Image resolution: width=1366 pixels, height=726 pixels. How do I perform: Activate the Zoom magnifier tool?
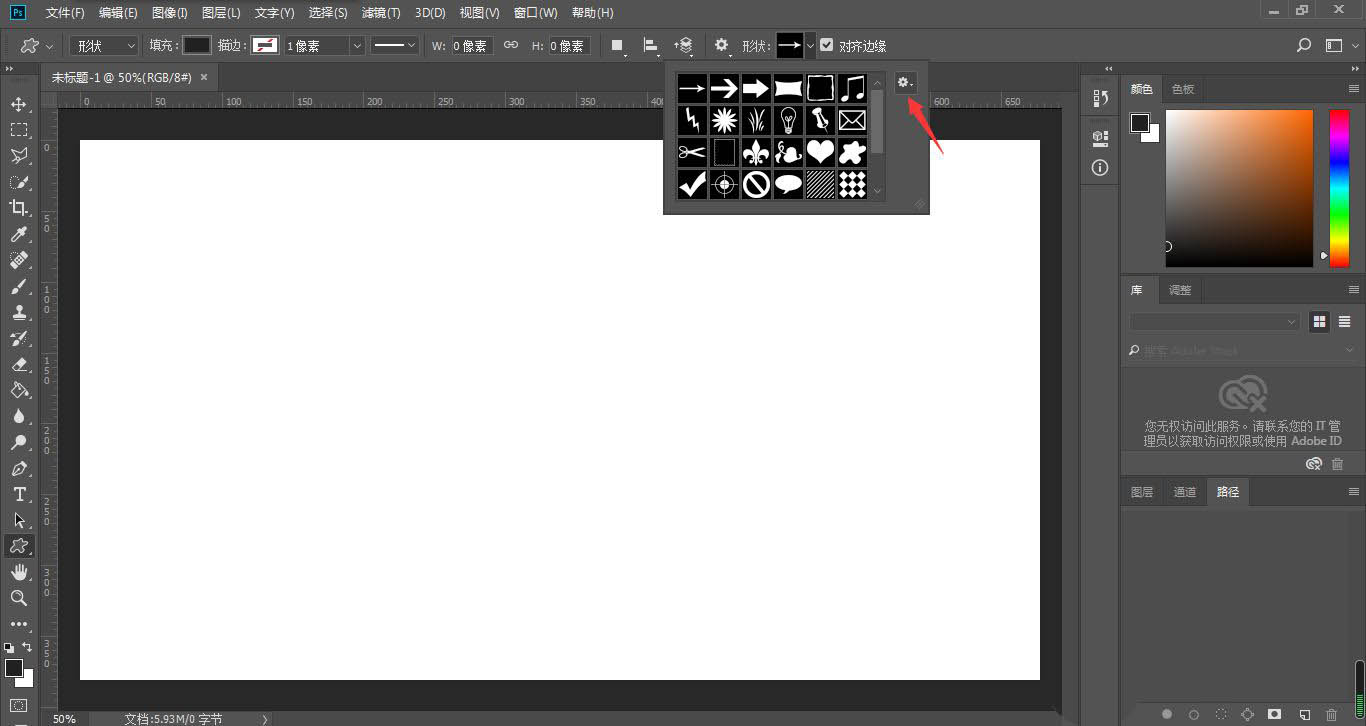[x=19, y=598]
